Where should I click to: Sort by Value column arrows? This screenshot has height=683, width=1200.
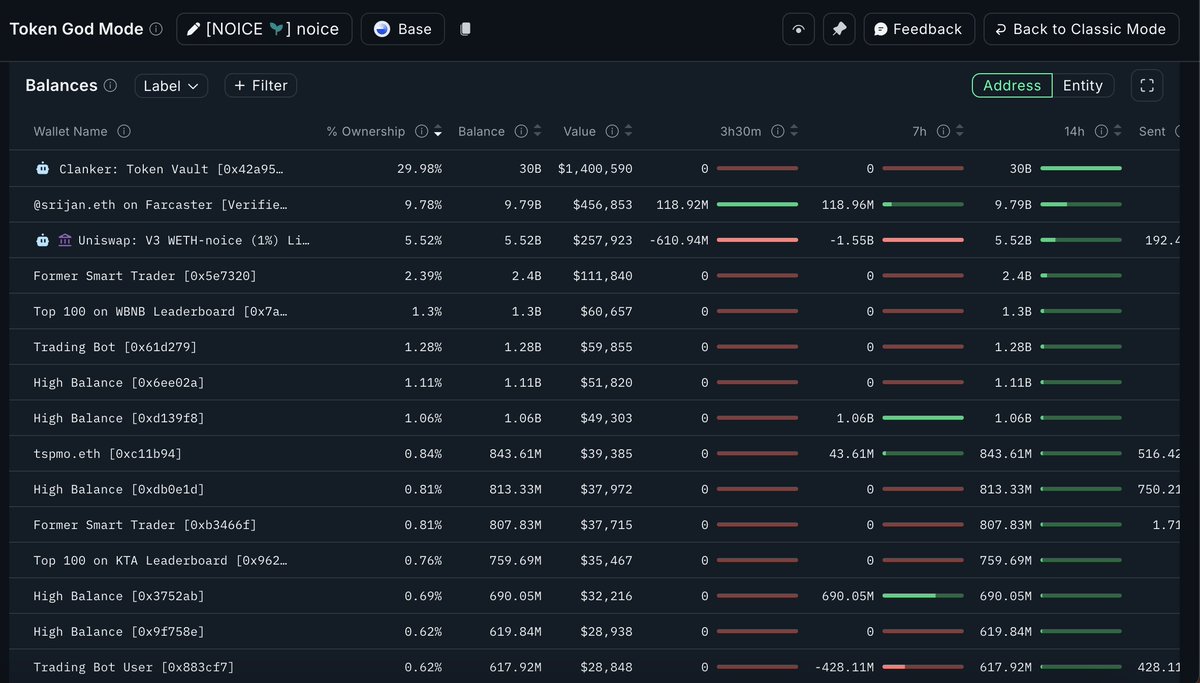628,131
